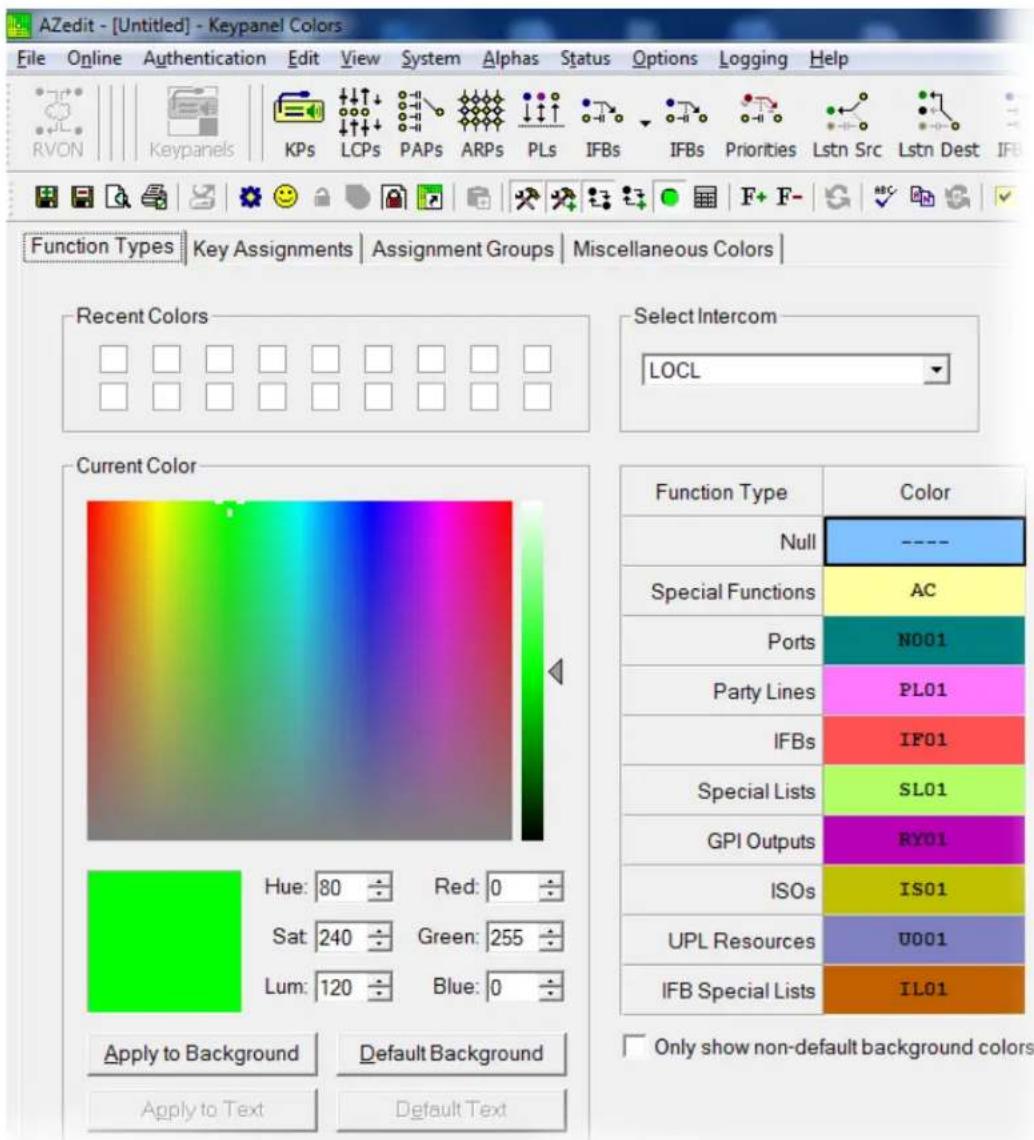Screen dimensions: 1034x1140
Task: Open the ARPs toolbar icon
Action: point(481,124)
